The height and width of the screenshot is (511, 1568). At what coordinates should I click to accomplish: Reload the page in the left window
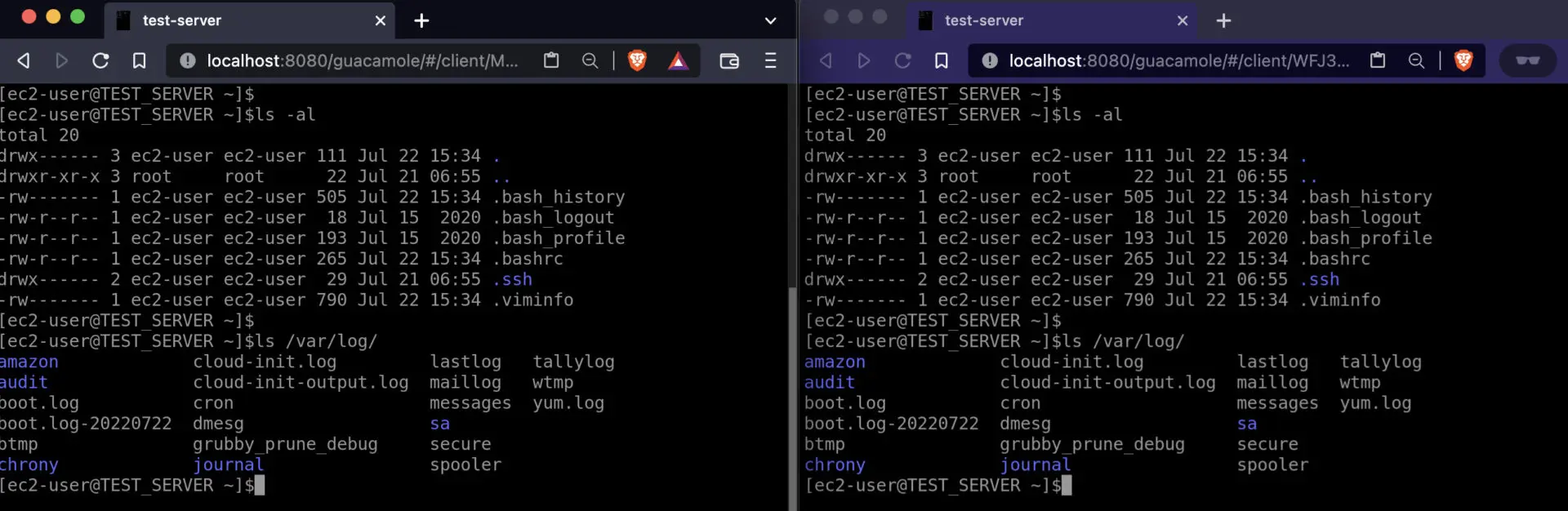tap(100, 60)
